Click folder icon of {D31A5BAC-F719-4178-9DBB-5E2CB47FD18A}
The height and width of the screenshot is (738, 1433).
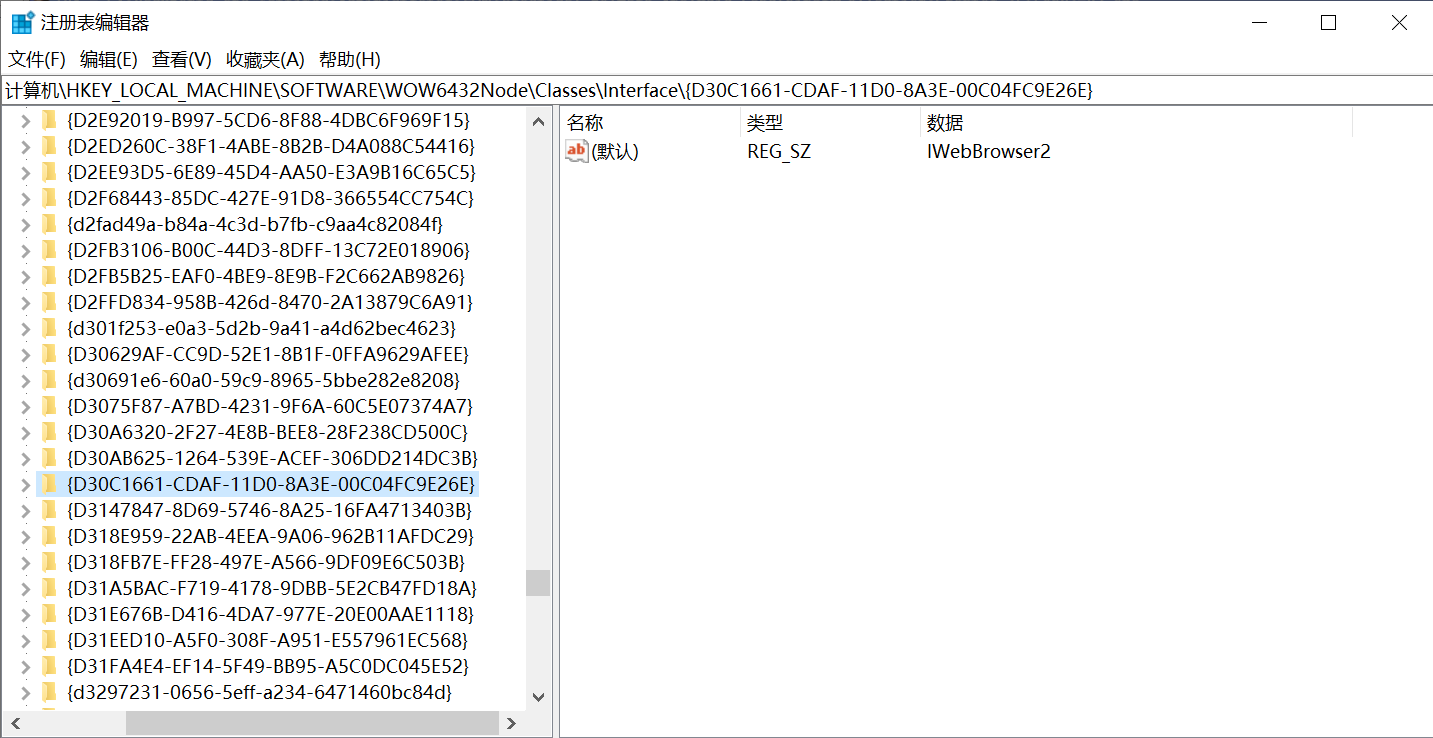click(x=48, y=588)
